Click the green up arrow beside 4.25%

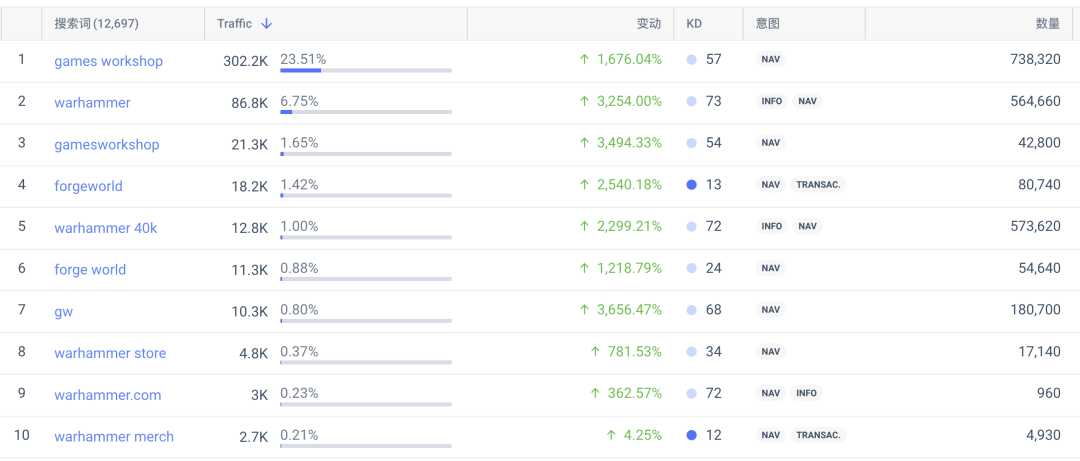611,436
